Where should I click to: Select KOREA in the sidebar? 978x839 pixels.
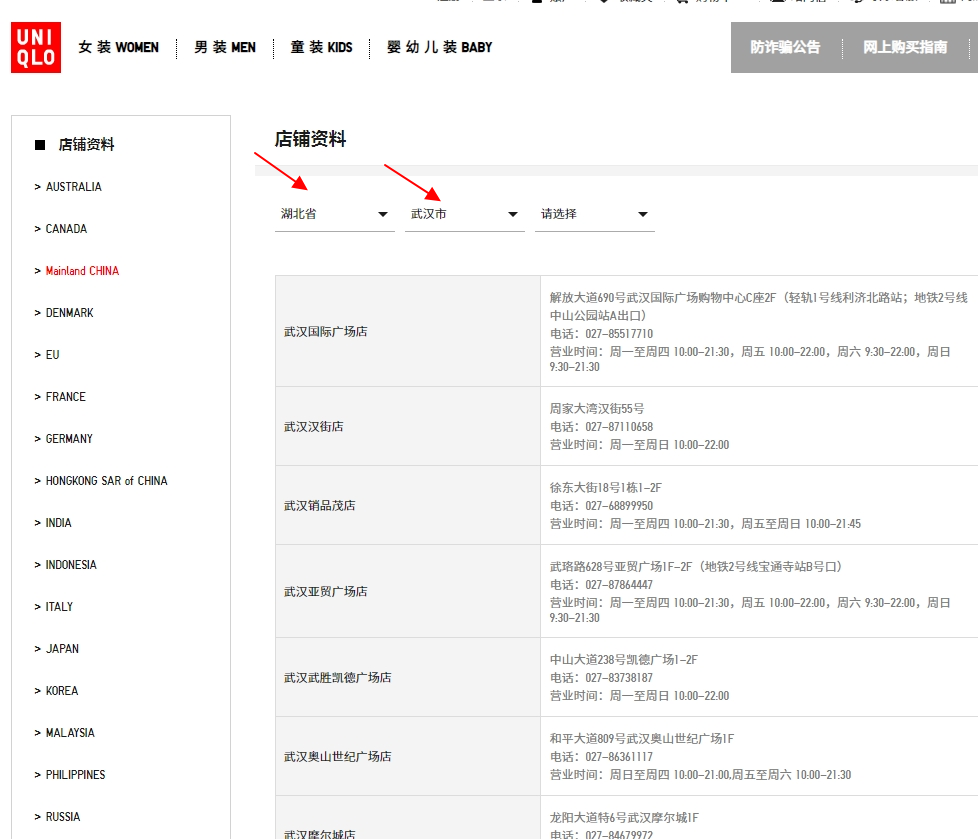tap(62, 691)
